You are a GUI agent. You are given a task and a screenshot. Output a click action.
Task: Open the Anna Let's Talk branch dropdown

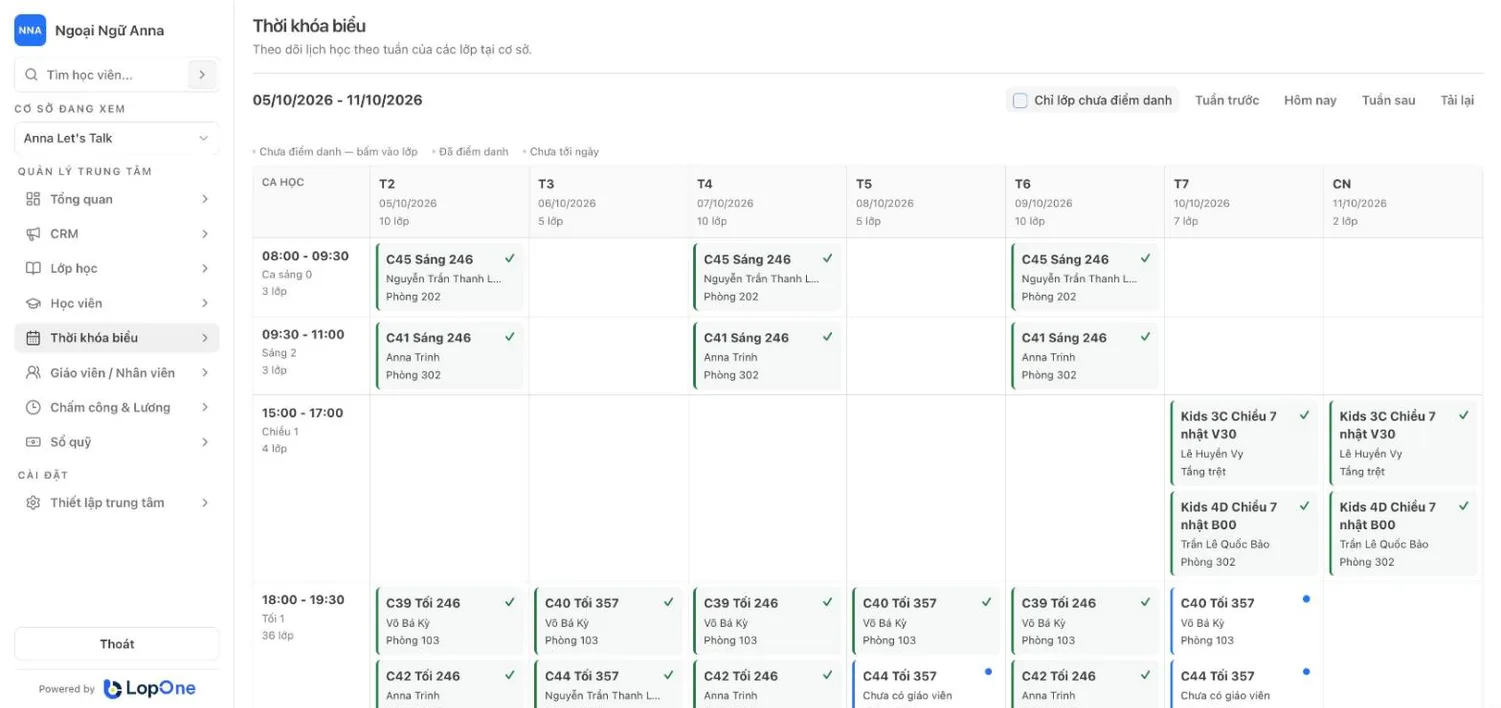point(117,138)
